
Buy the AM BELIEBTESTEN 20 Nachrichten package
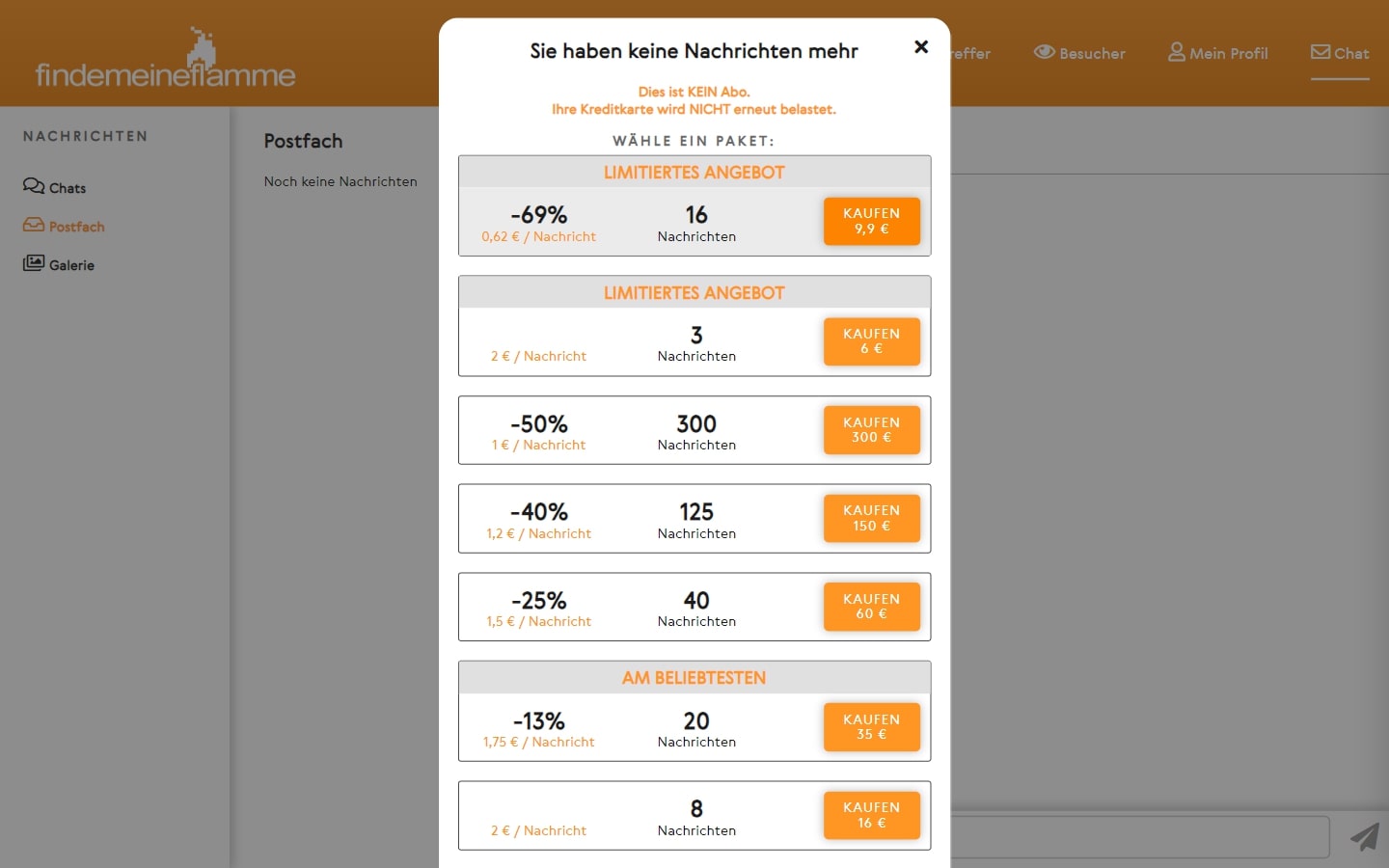[x=871, y=726]
